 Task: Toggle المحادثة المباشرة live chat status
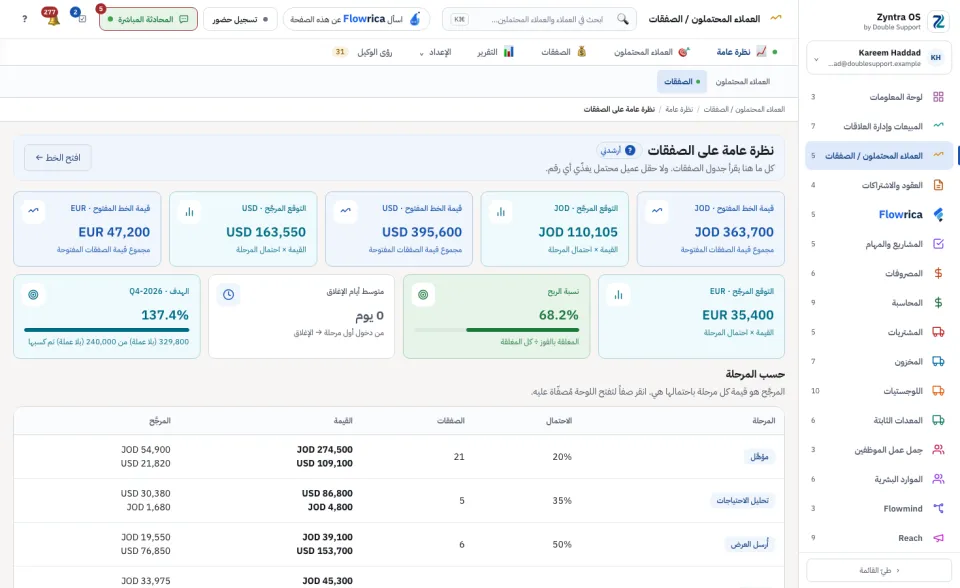pos(148,19)
